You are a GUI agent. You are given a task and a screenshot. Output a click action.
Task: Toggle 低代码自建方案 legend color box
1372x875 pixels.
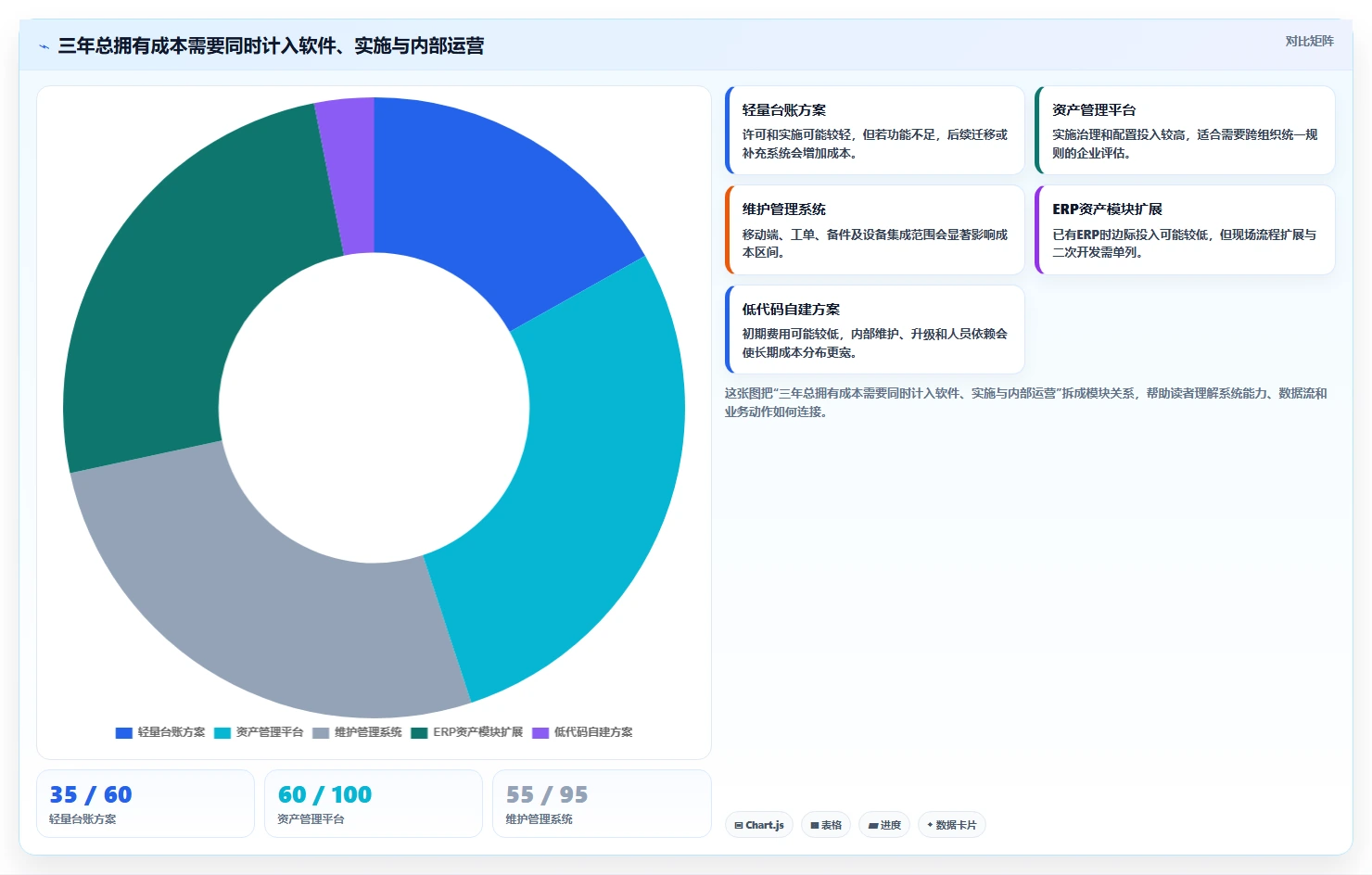pyautogui.click(x=540, y=732)
